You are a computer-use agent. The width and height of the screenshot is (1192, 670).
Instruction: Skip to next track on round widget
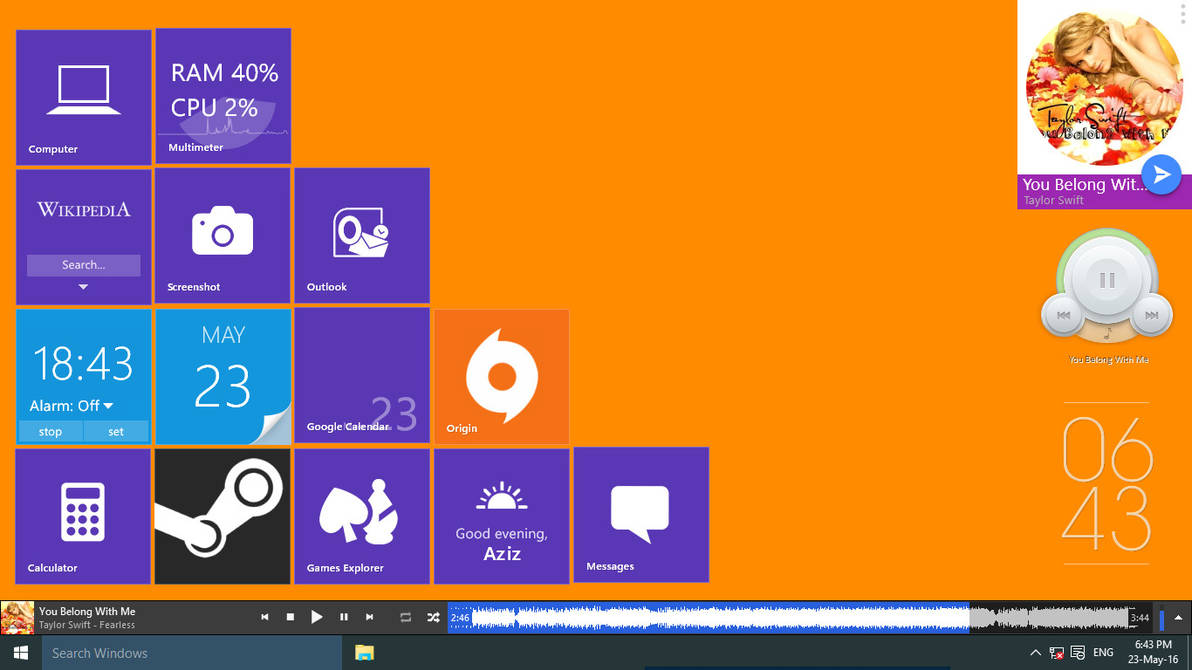tap(1151, 315)
